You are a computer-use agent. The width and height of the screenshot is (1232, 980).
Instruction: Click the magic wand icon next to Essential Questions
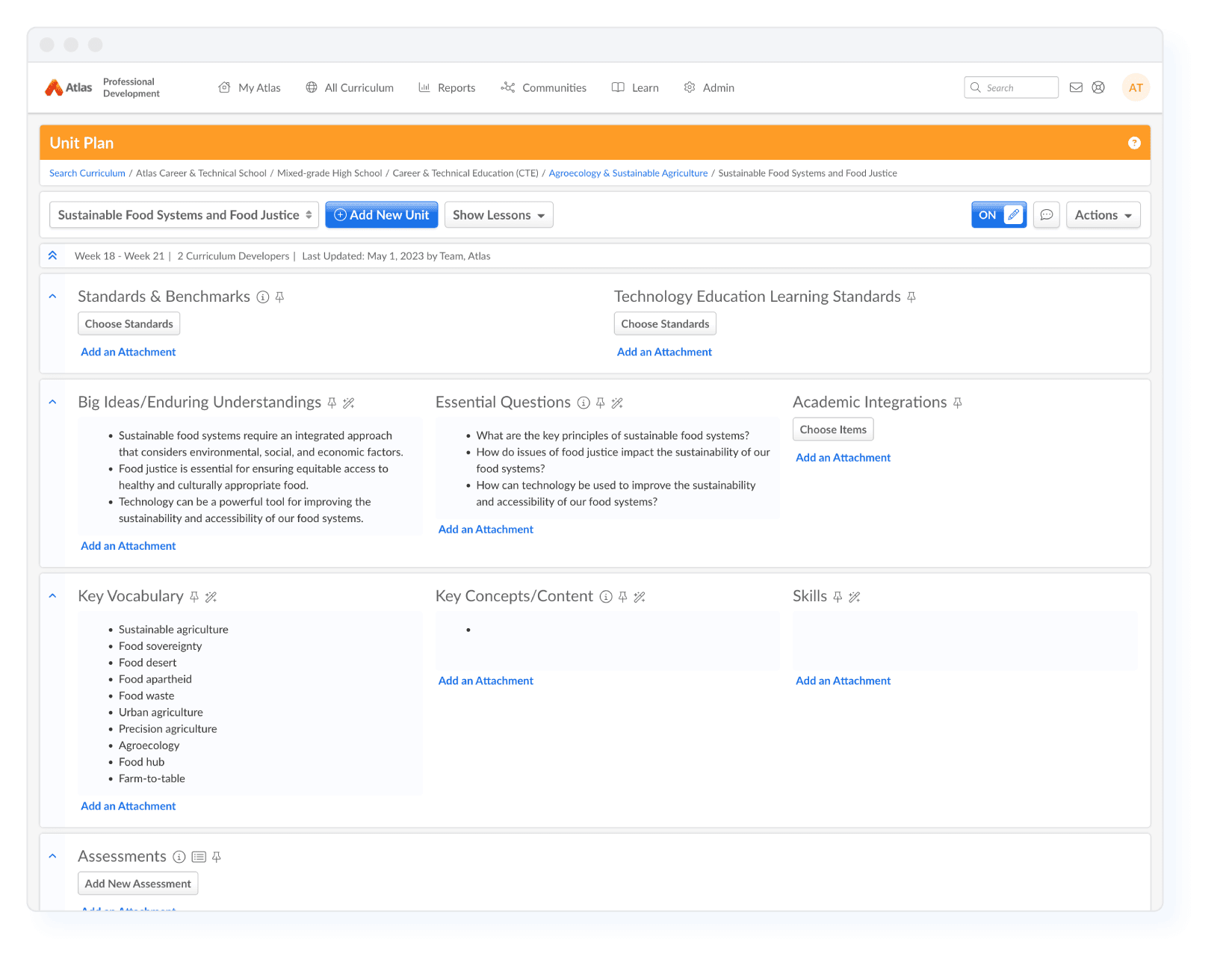tap(617, 403)
